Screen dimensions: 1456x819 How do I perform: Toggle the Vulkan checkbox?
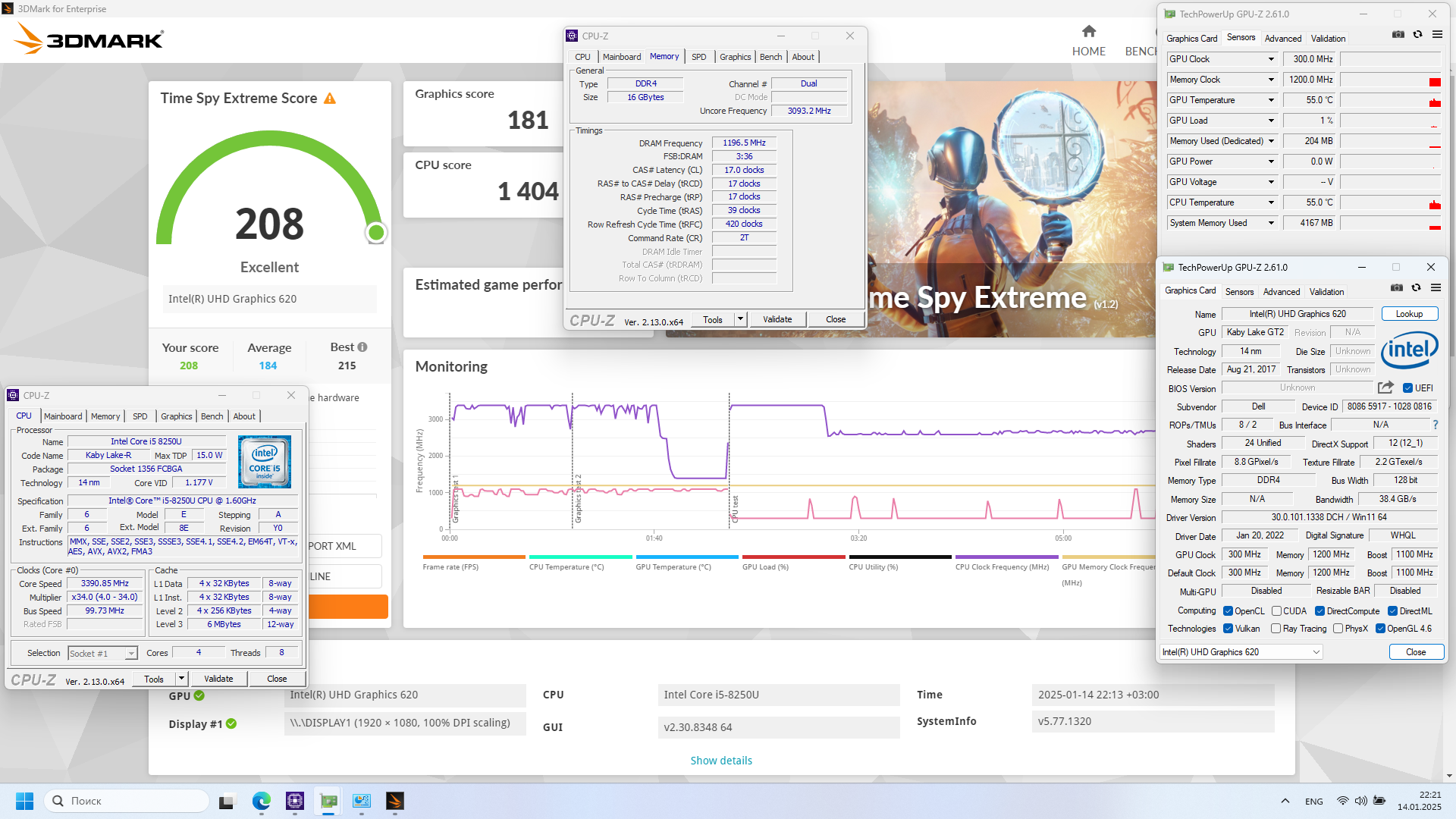1228,629
